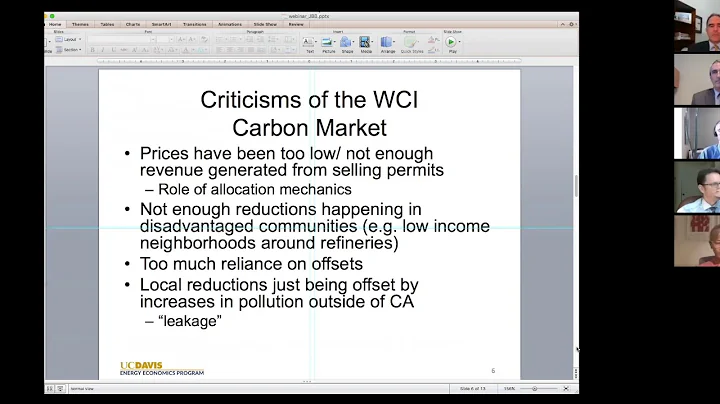Click the bulleted list button
This screenshot has height=404, width=720.
(221, 39)
